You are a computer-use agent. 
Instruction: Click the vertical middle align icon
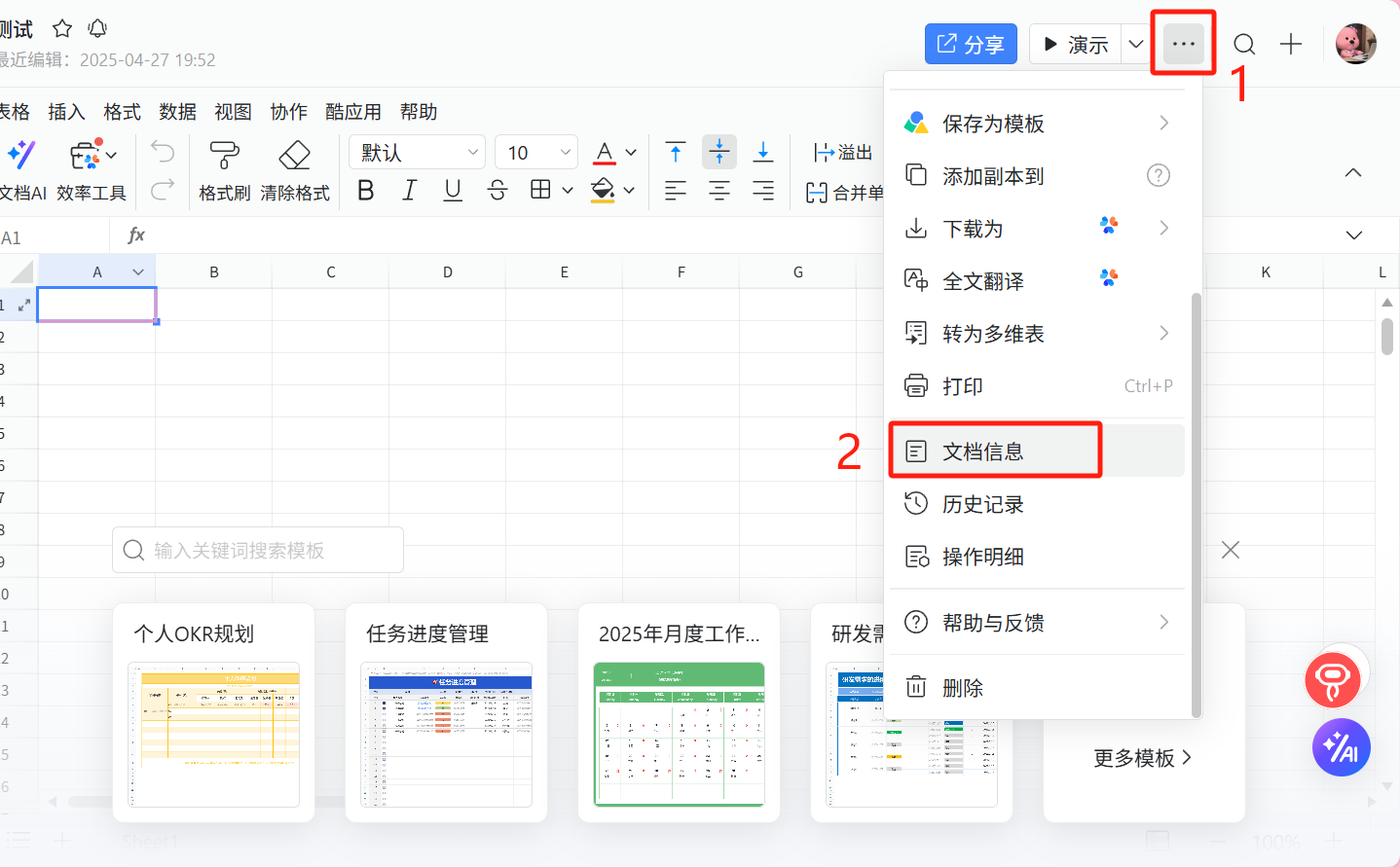719,152
